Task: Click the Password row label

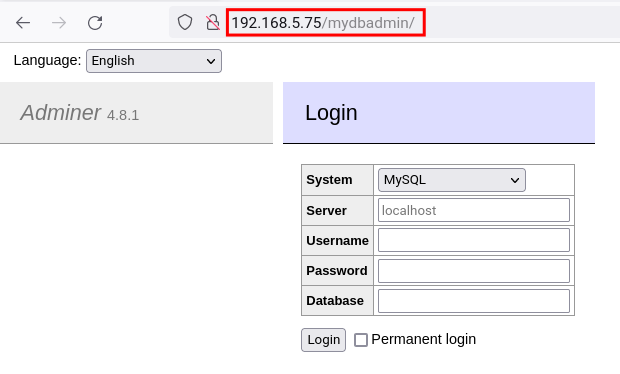Action: (x=337, y=270)
